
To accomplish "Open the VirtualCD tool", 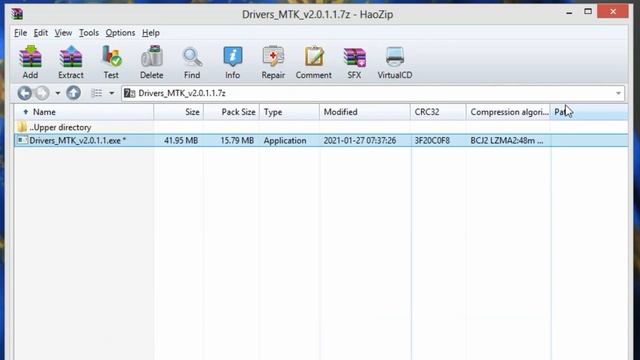I will [395, 62].
